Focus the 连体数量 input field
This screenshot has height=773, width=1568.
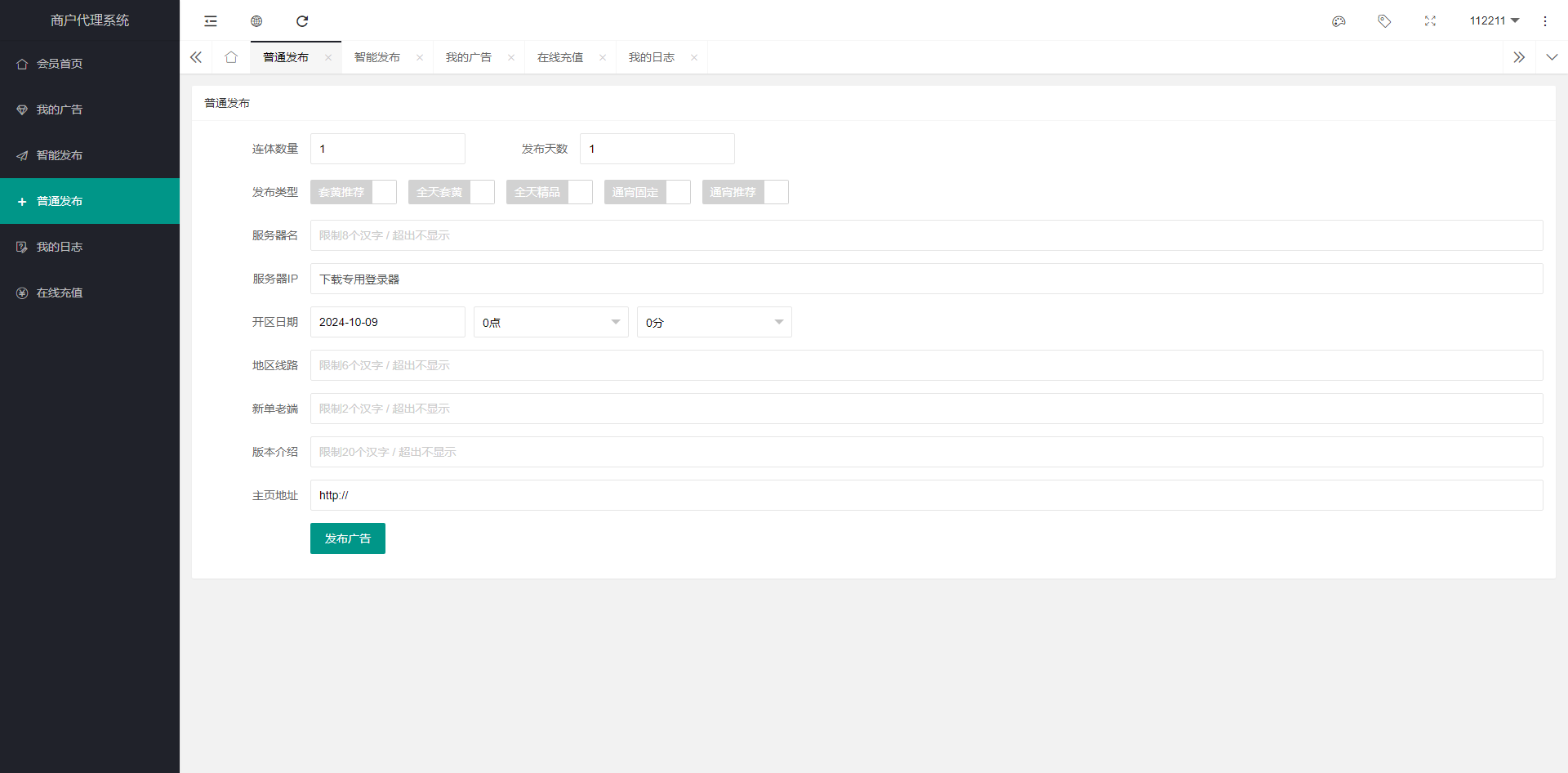[388, 149]
